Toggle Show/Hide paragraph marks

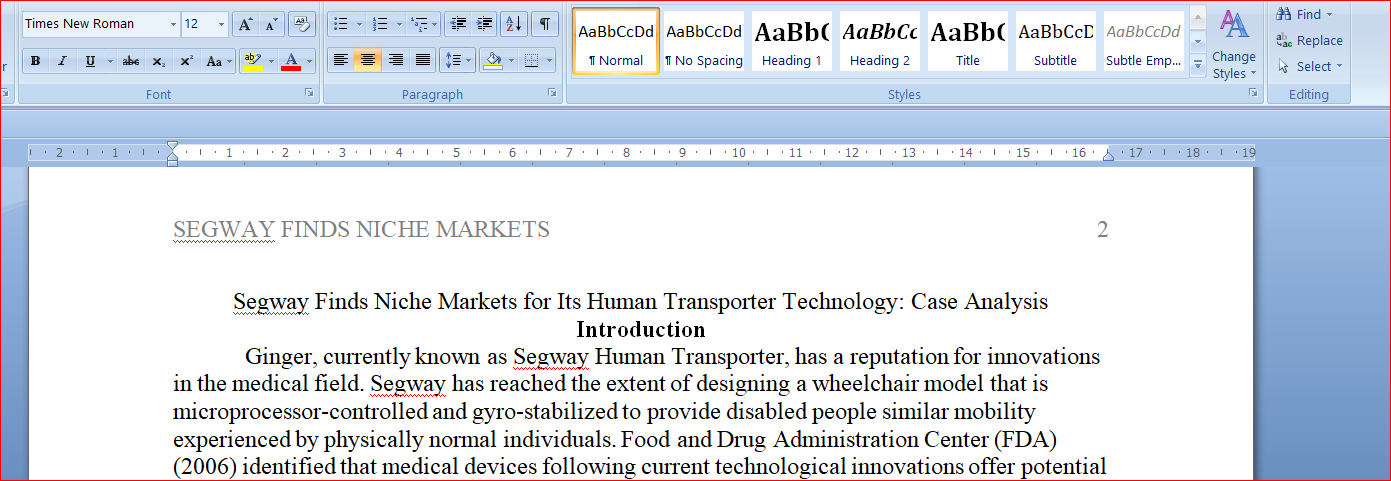tap(545, 24)
